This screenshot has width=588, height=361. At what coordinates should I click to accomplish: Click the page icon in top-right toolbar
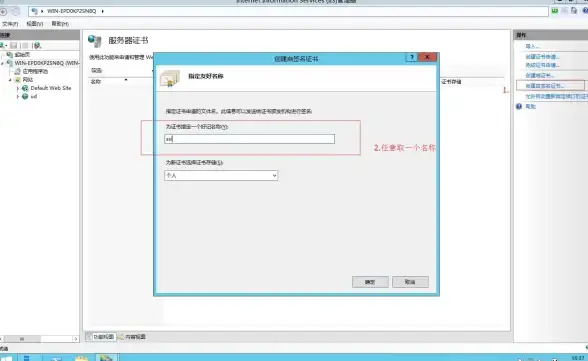pyautogui.click(x=574, y=10)
